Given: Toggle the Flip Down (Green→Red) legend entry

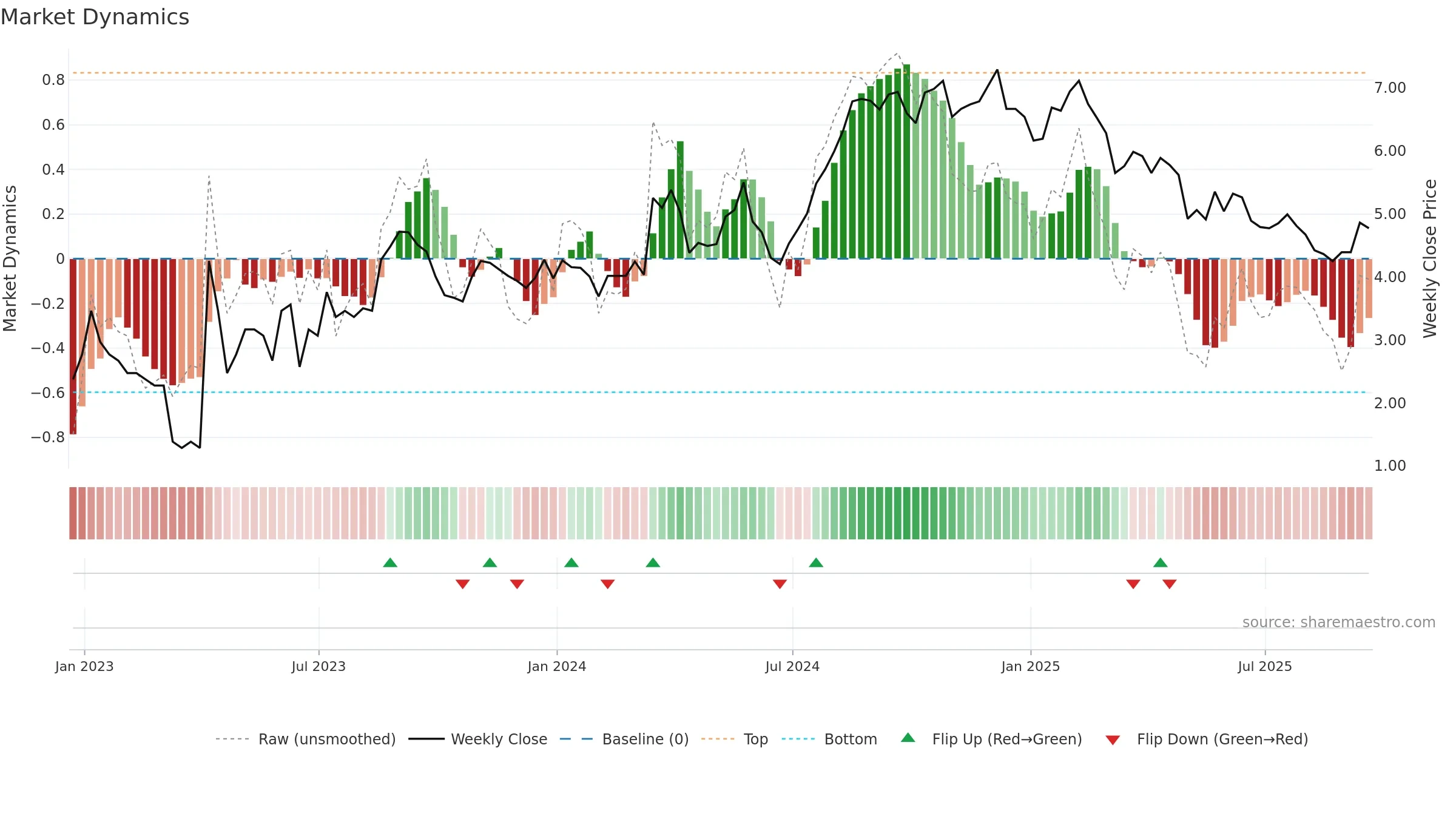Looking at the screenshot, I should [1207, 739].
